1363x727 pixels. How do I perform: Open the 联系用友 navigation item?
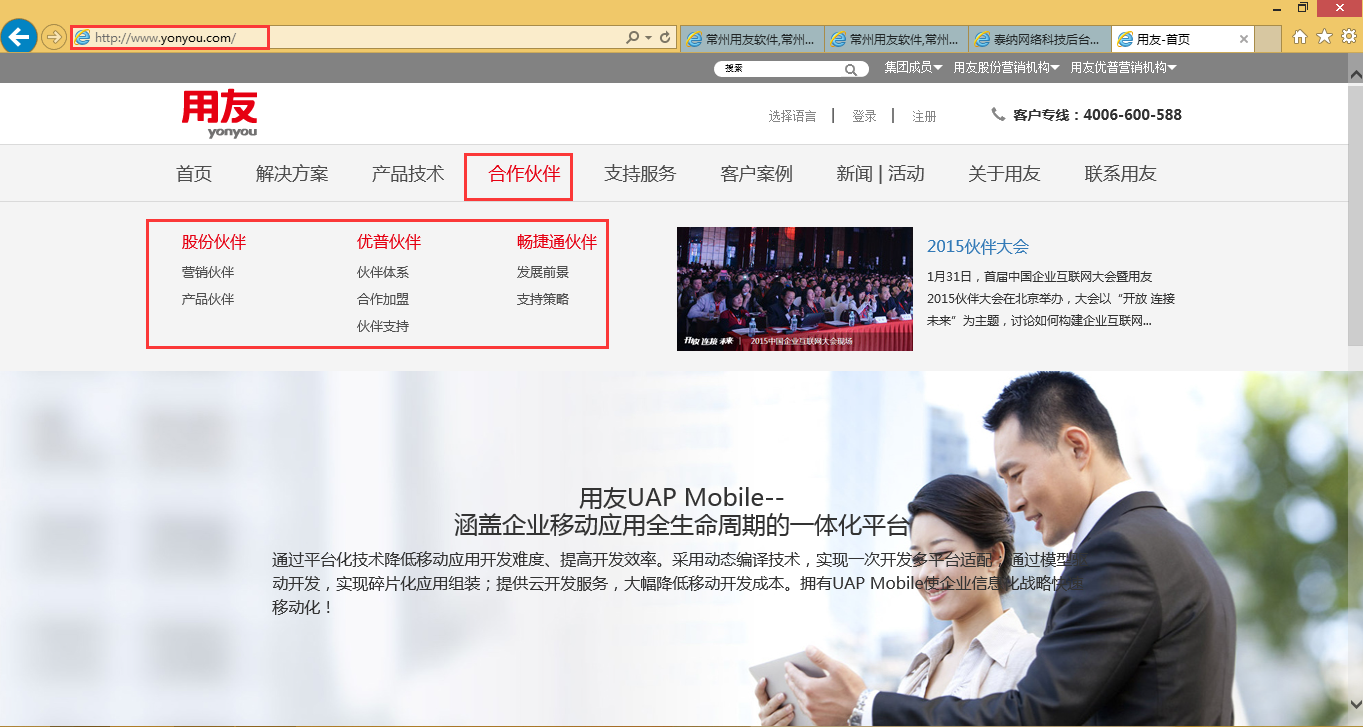point(1120,174)
